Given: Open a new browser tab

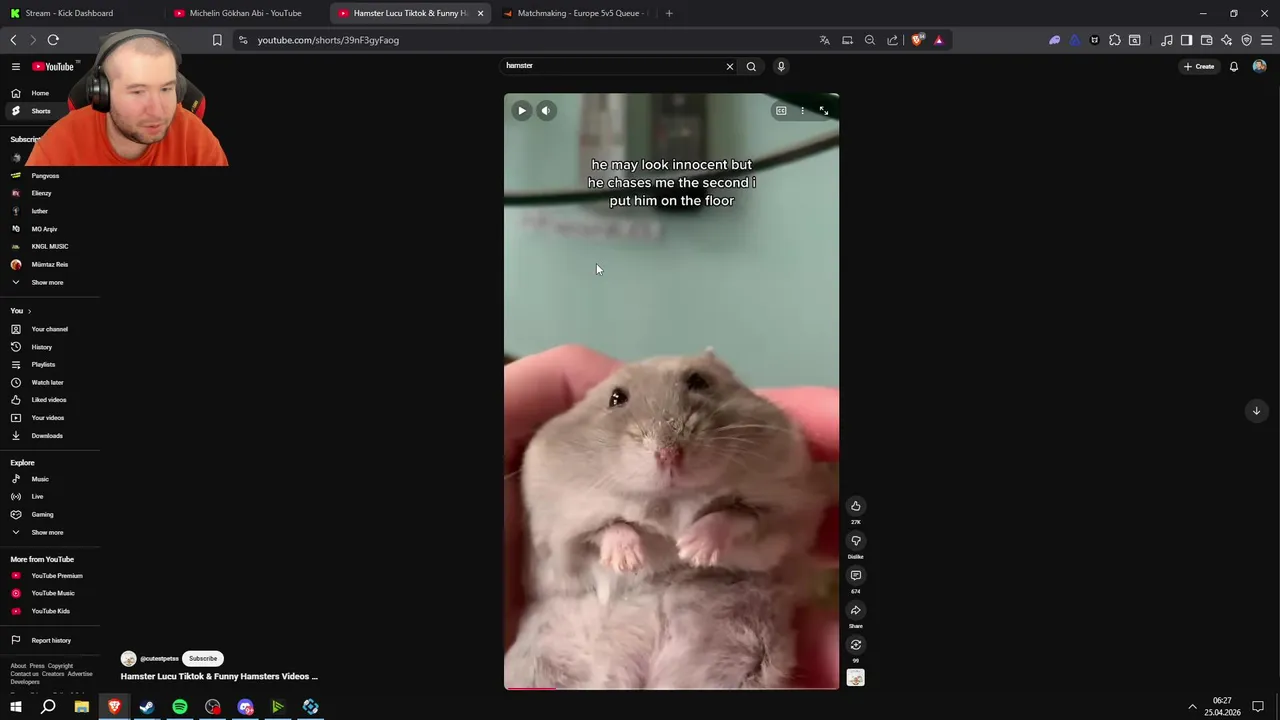Looking at the screenshot, I should coord(669,13).
